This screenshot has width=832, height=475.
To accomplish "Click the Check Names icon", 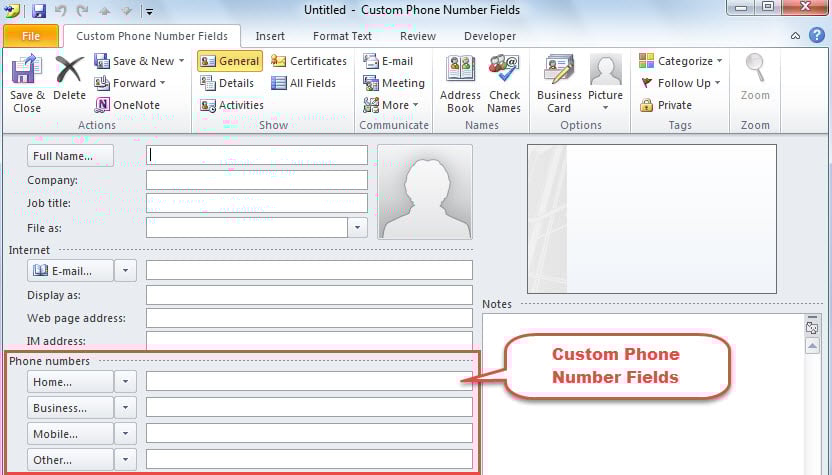I will 504,82.
